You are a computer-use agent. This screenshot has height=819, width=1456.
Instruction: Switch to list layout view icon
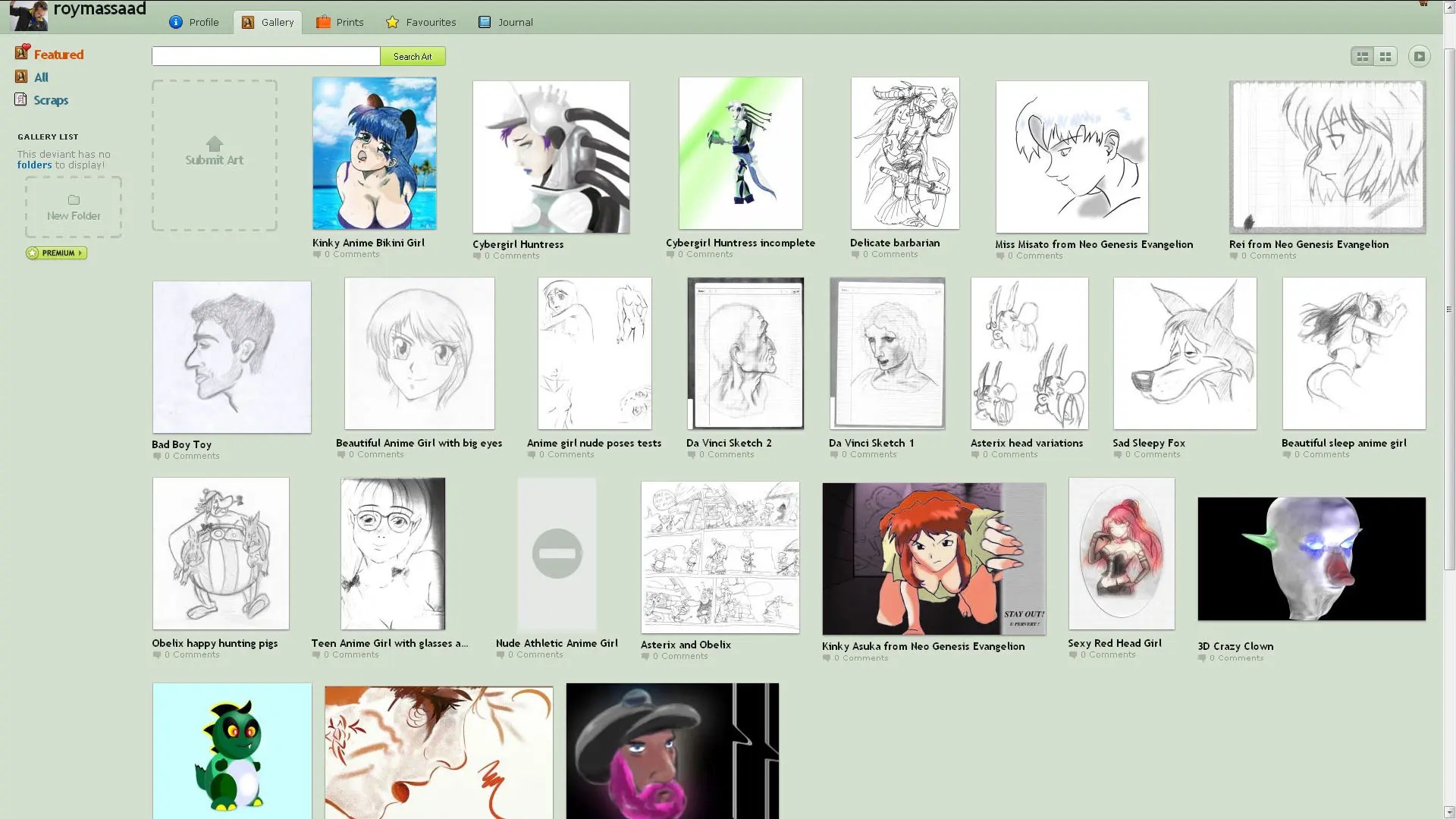1363,56
